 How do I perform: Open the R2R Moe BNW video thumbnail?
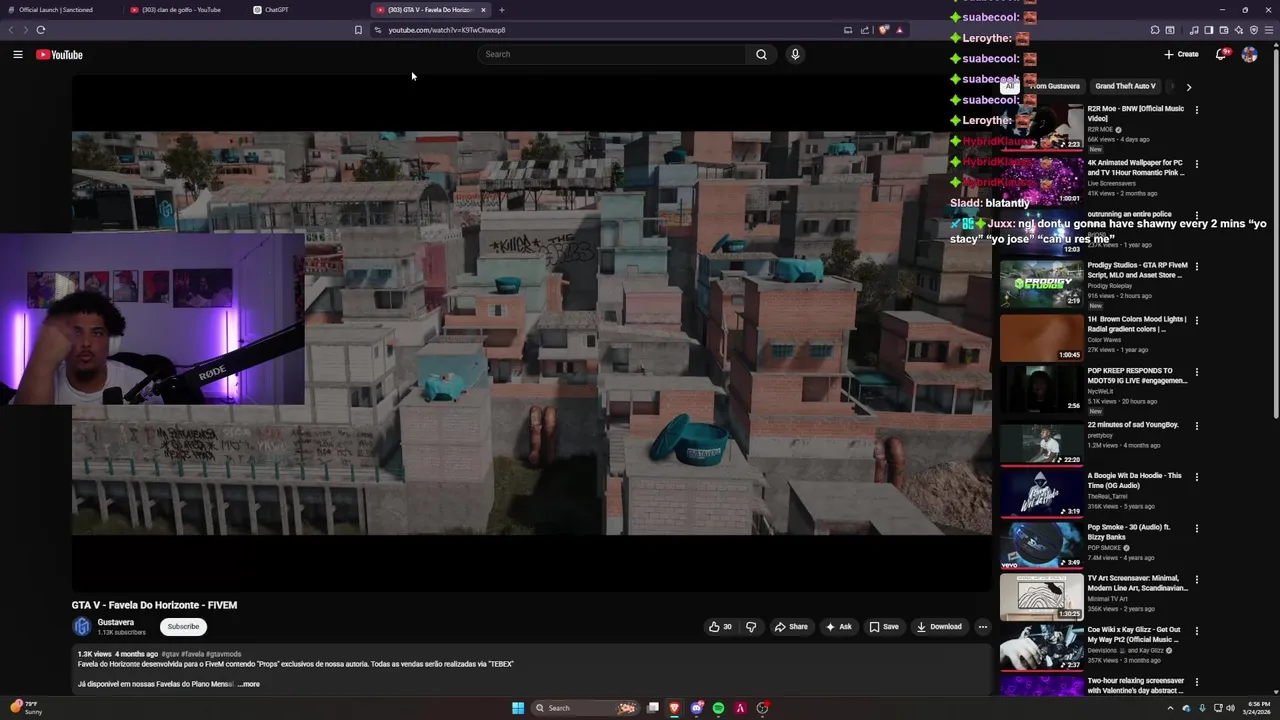pyautogui.click(x=1042, y=127)
